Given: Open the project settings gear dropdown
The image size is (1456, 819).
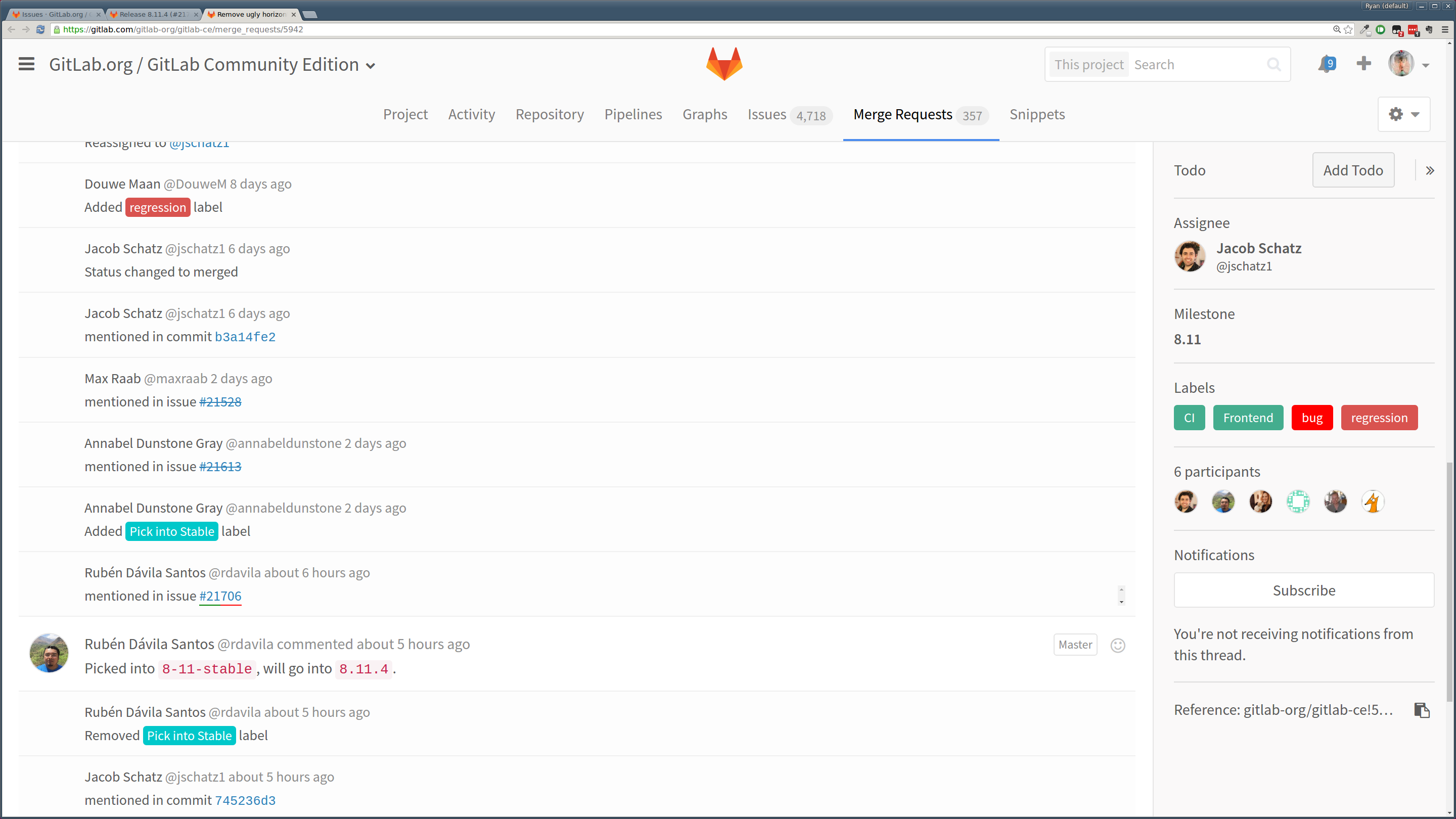Looking at the screenshot, I should (x=1404, y=114).
